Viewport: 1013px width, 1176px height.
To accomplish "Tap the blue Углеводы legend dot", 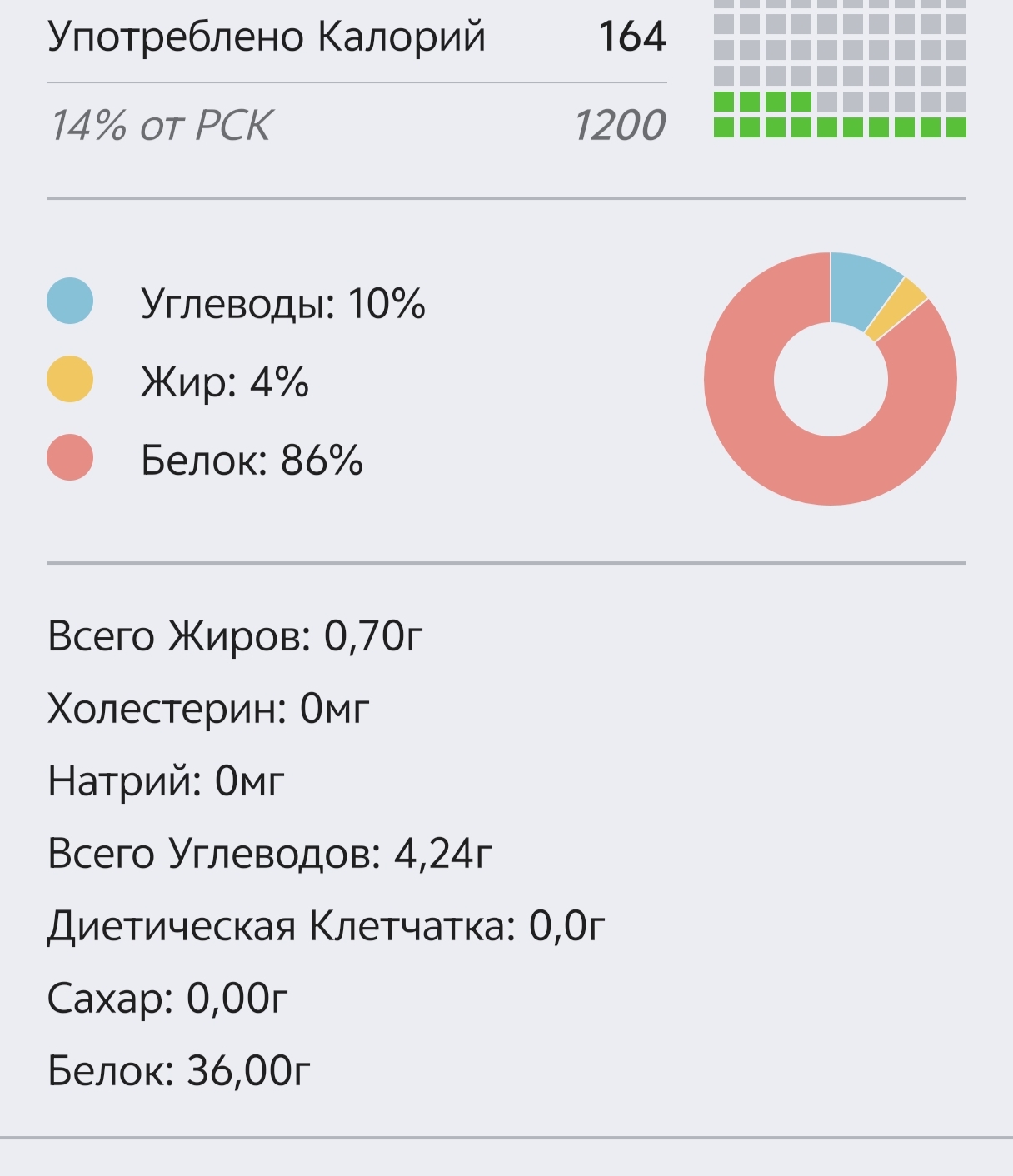I will point(70,301).
